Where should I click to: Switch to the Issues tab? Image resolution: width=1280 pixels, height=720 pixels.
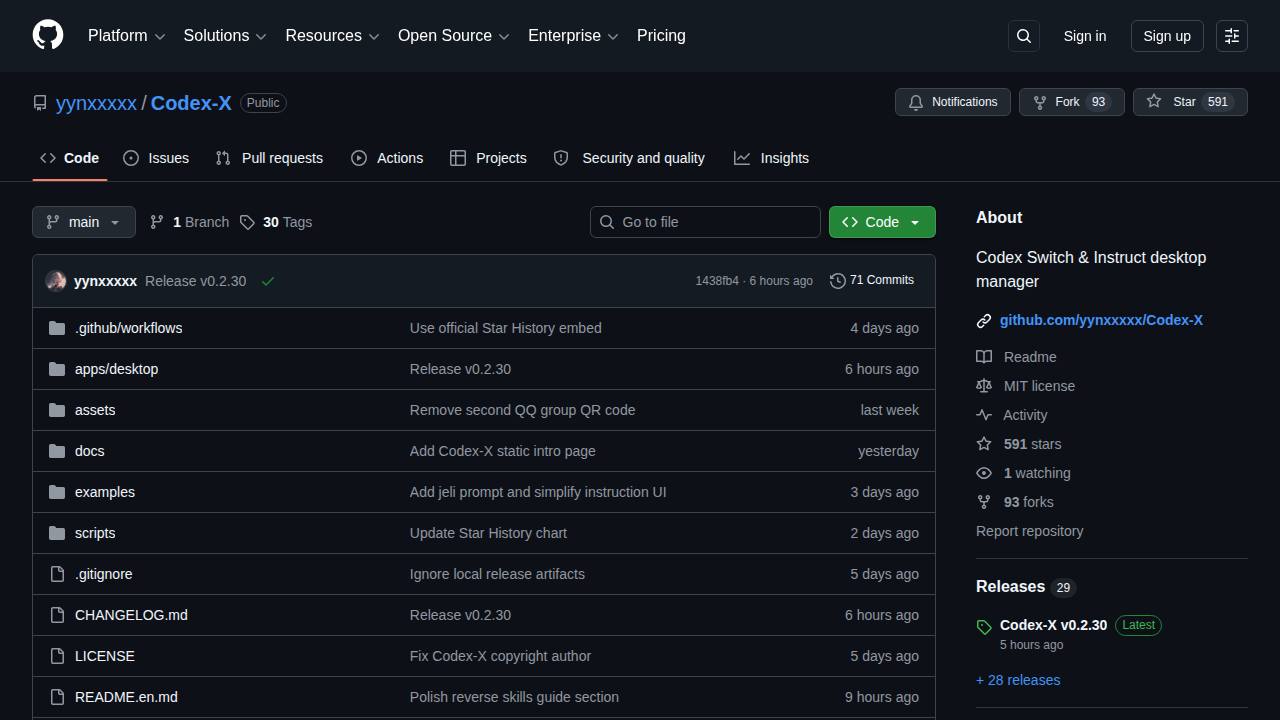click(x=156, y=158)
